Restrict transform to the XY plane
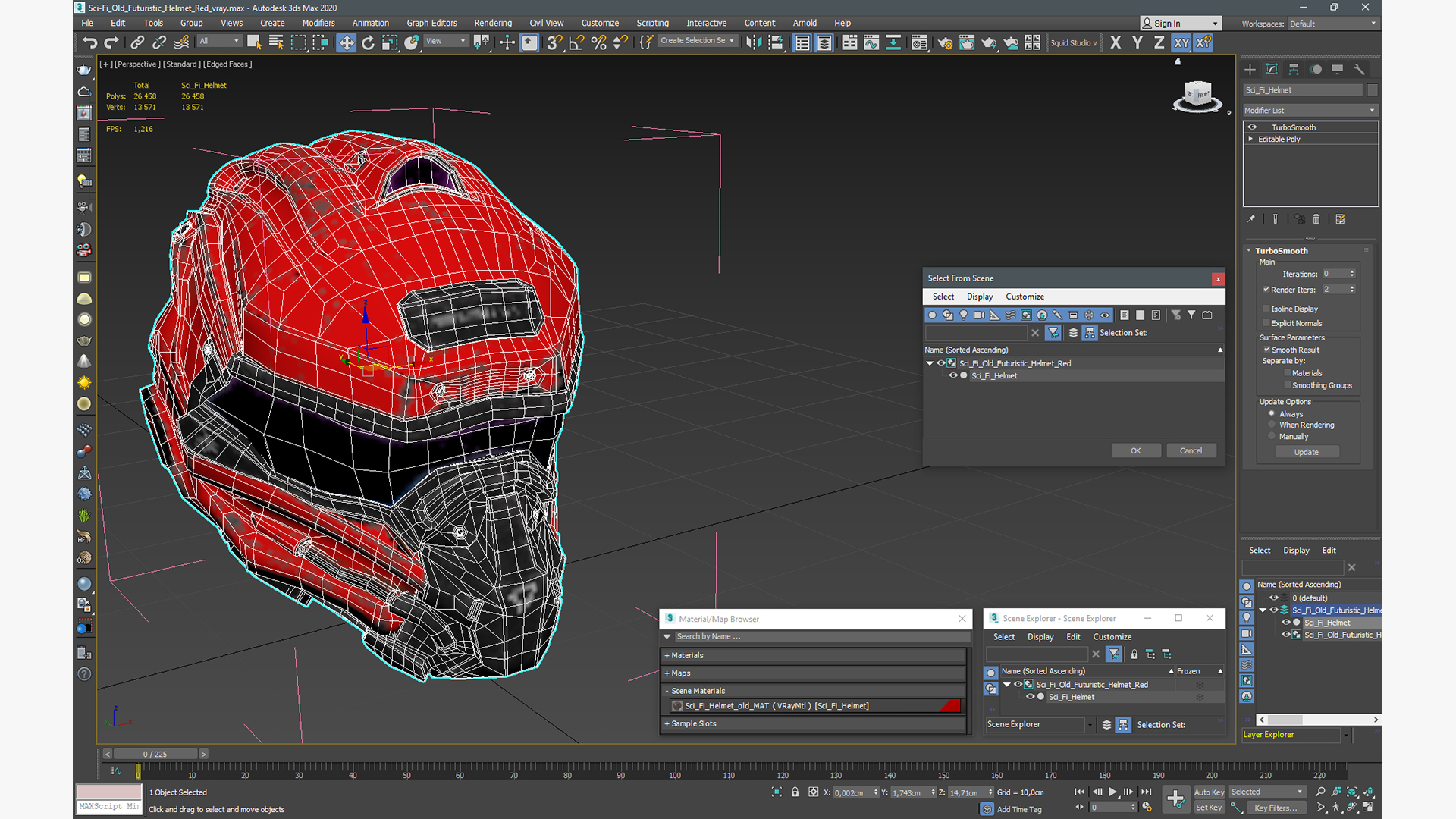 pos(1181,42)
